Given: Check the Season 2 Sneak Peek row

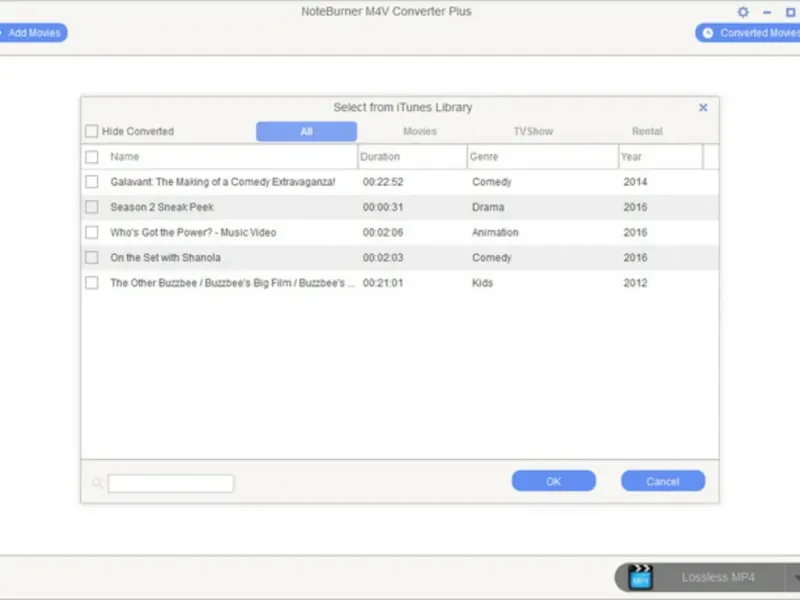Looking at the screenshot, I should click(92, 207).
